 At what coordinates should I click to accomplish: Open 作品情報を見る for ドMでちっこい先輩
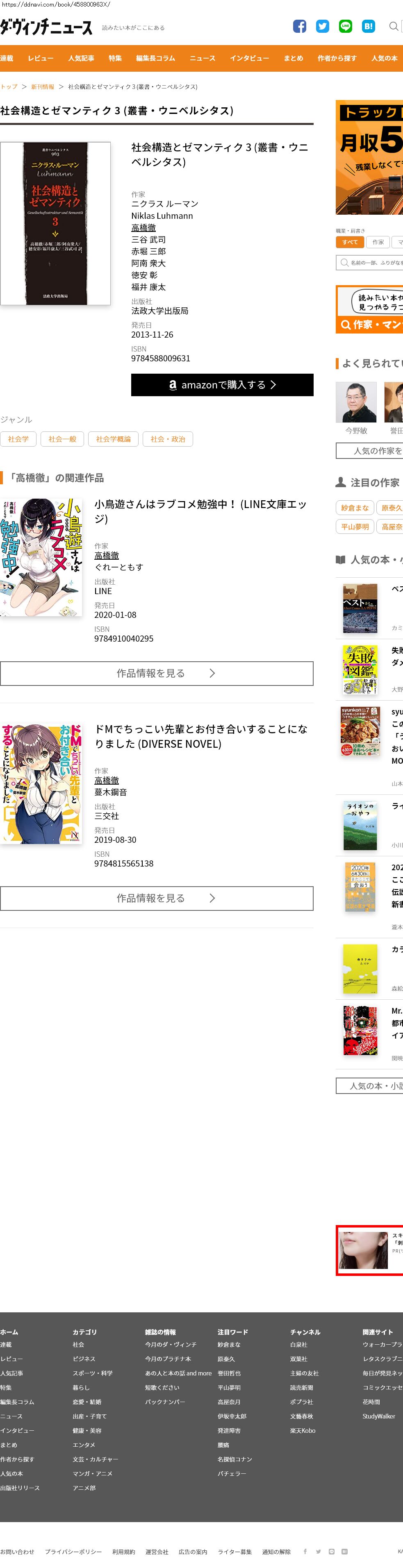tap(157, 898)
